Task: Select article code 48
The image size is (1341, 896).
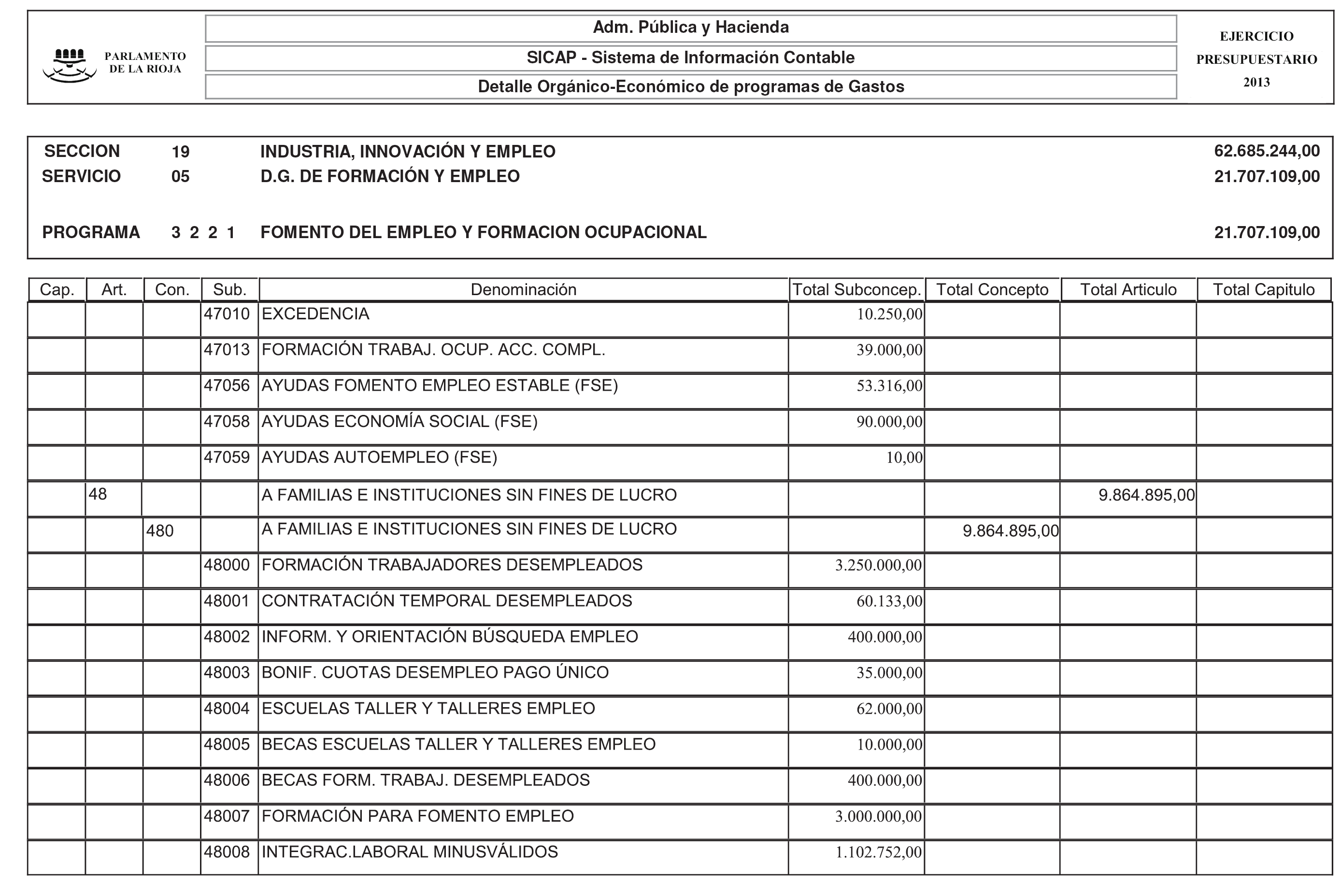Action: coord(98,494)
